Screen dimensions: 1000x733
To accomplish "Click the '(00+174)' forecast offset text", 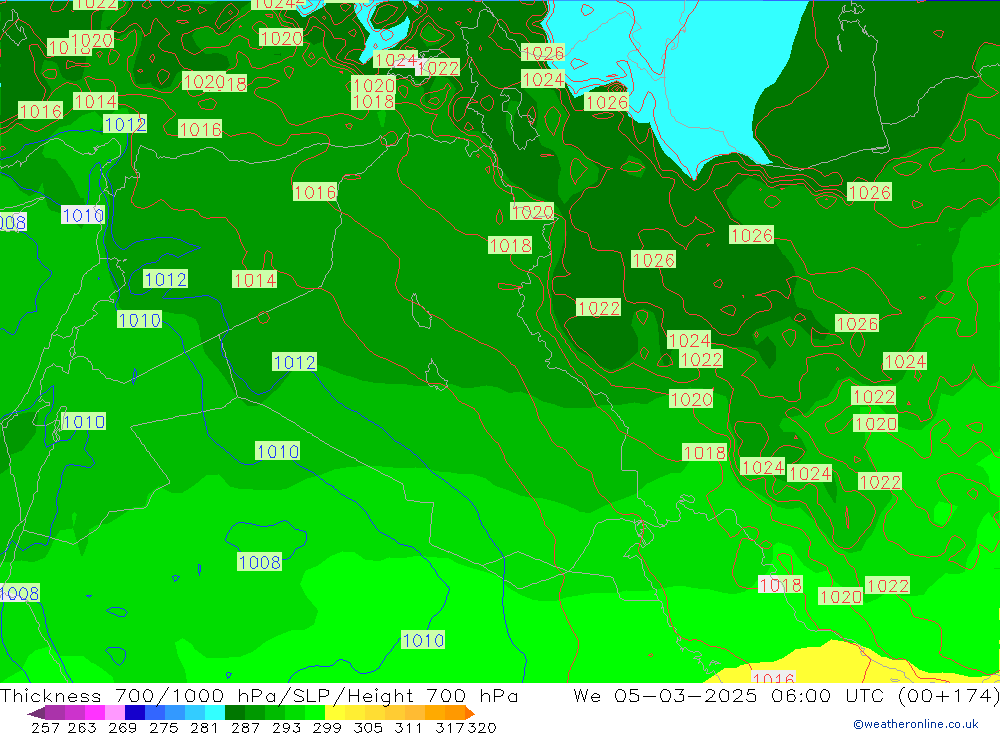I will (x=949, y=695).
